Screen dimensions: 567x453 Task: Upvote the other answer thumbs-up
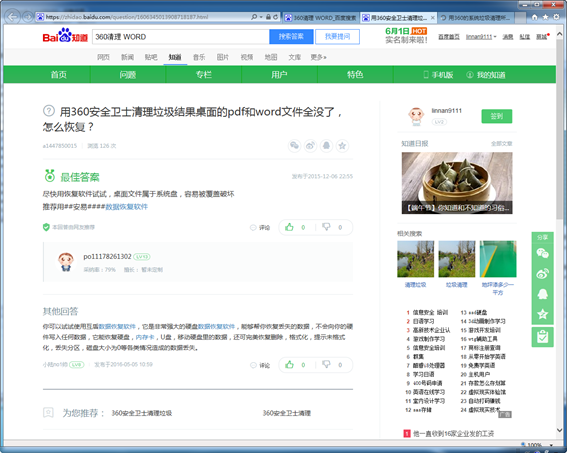click(289, 365)
